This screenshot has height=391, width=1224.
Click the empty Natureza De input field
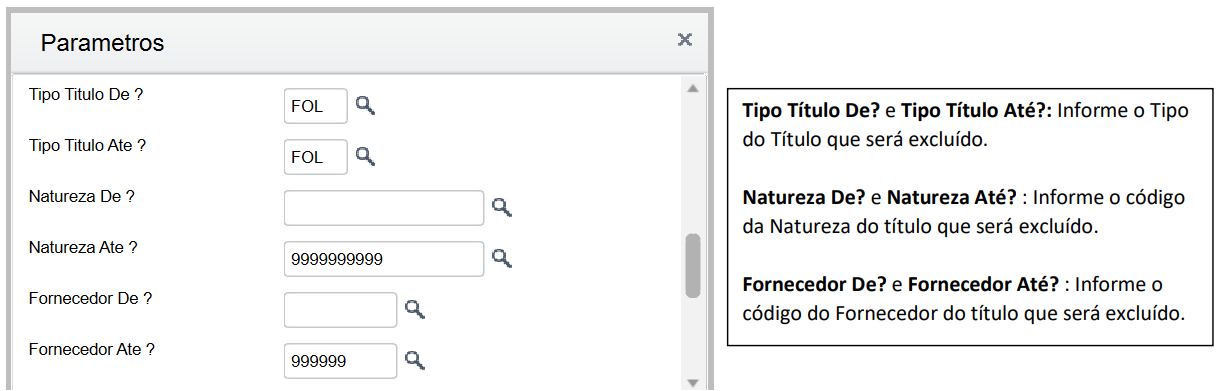point(384,207)
